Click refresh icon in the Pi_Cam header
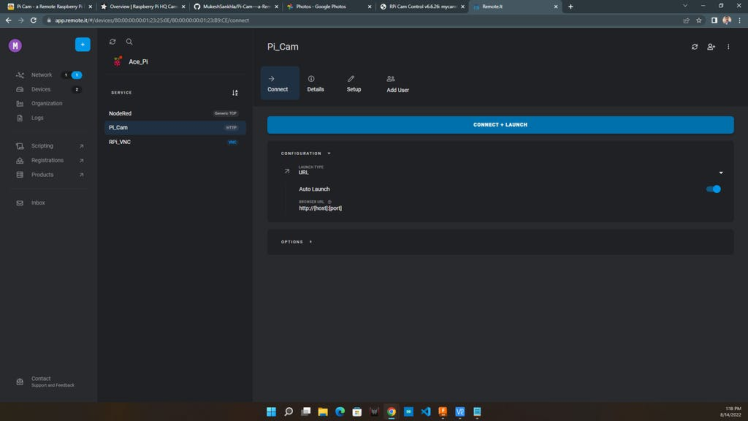The height and width of the screenshot is (421, 748). pyautogui.click(x=695, y=47)
